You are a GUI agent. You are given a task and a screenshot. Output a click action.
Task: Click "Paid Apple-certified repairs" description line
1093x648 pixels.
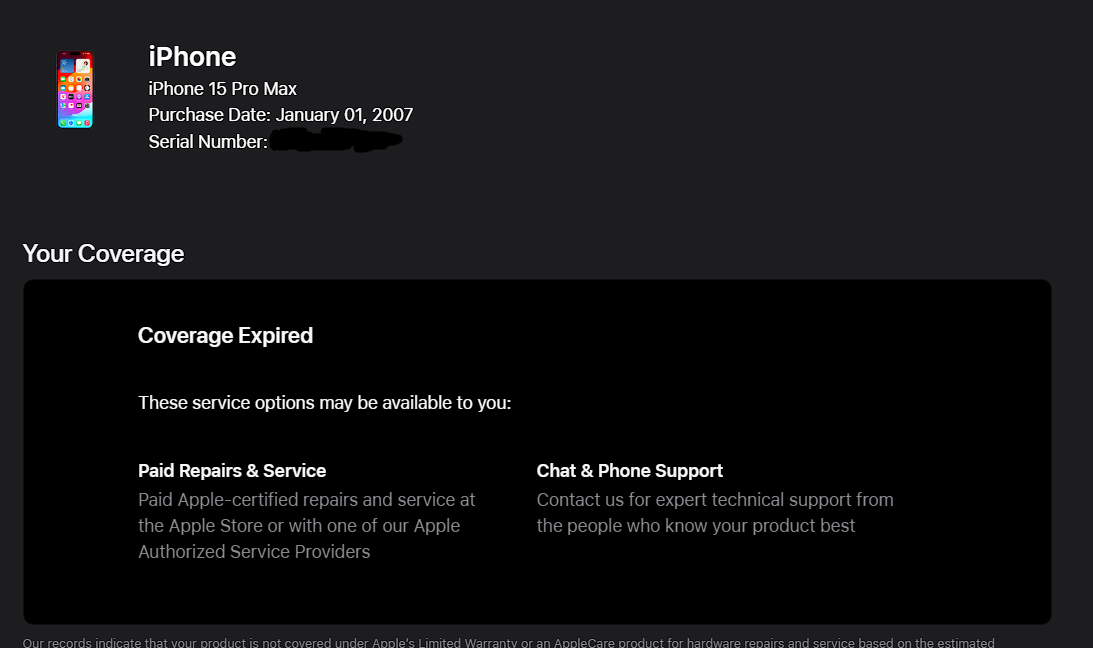(x=306, y=500)
